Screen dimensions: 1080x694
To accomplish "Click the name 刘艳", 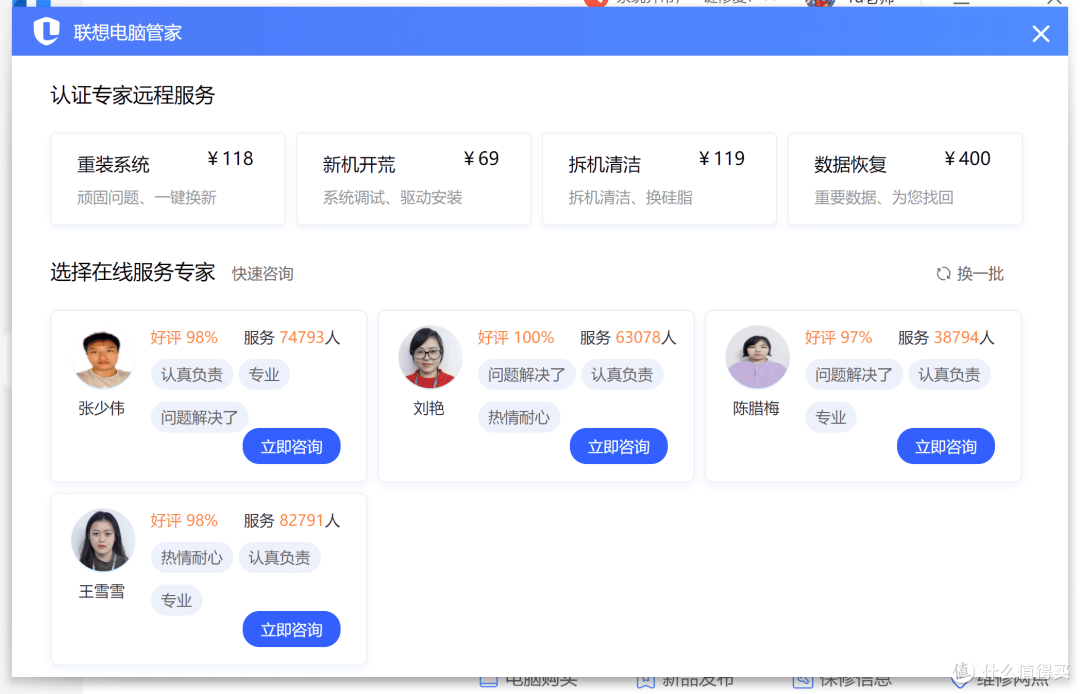I will click(x=428, y=408).
